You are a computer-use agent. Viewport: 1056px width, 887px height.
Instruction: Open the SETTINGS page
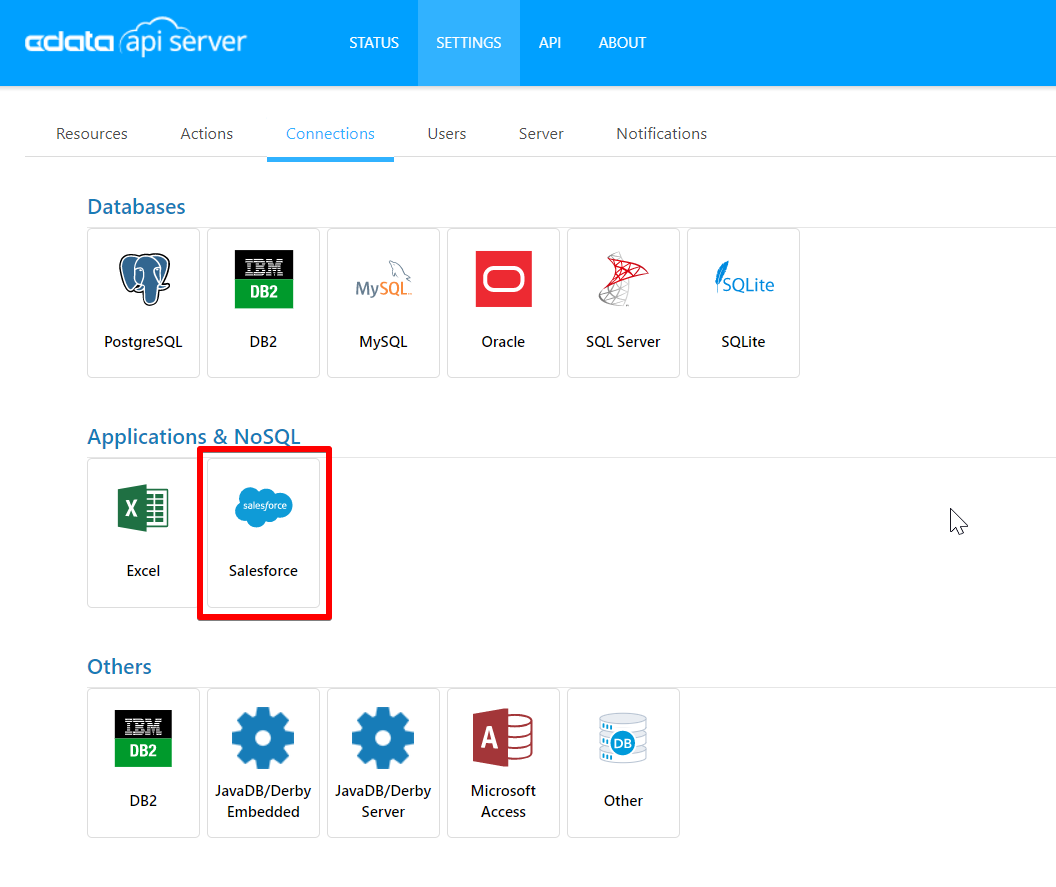tap(469, 43)
